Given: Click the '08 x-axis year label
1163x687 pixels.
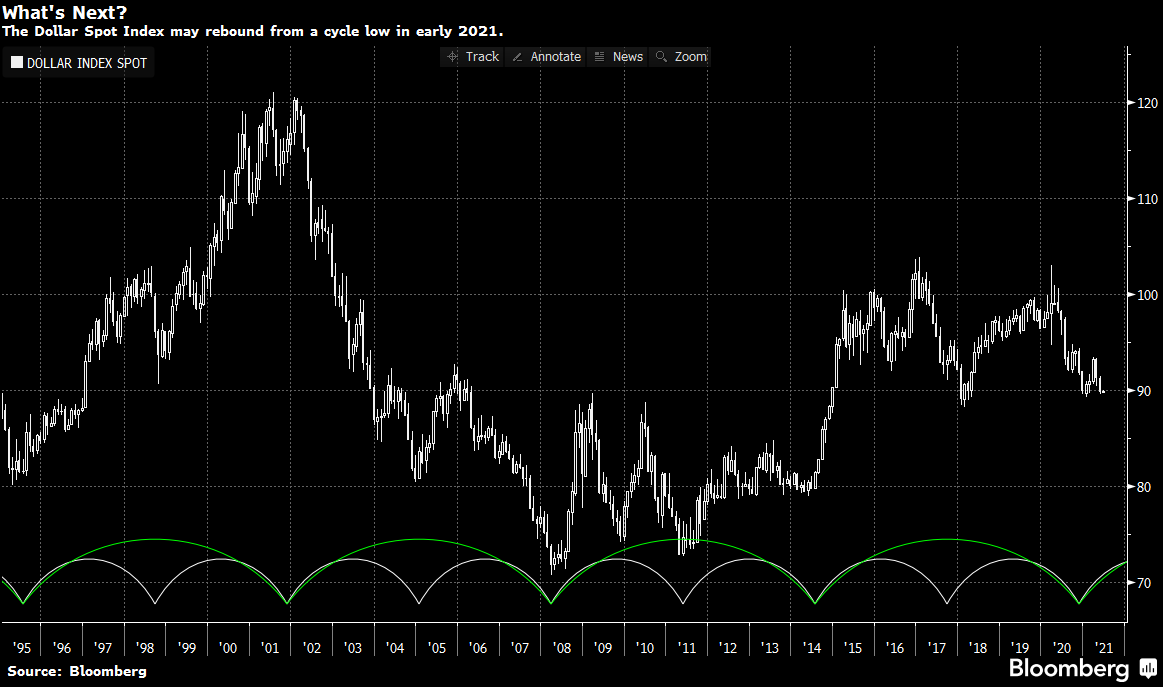Looking at the screenshot, I should point(561,648).
